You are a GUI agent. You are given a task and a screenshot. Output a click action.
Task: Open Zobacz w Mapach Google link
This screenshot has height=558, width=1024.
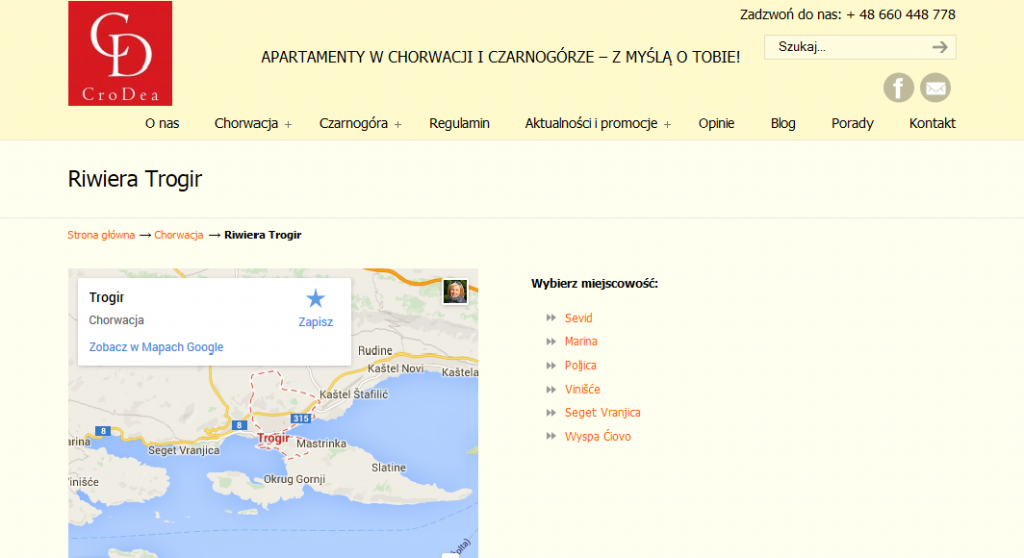pos(156,347)
